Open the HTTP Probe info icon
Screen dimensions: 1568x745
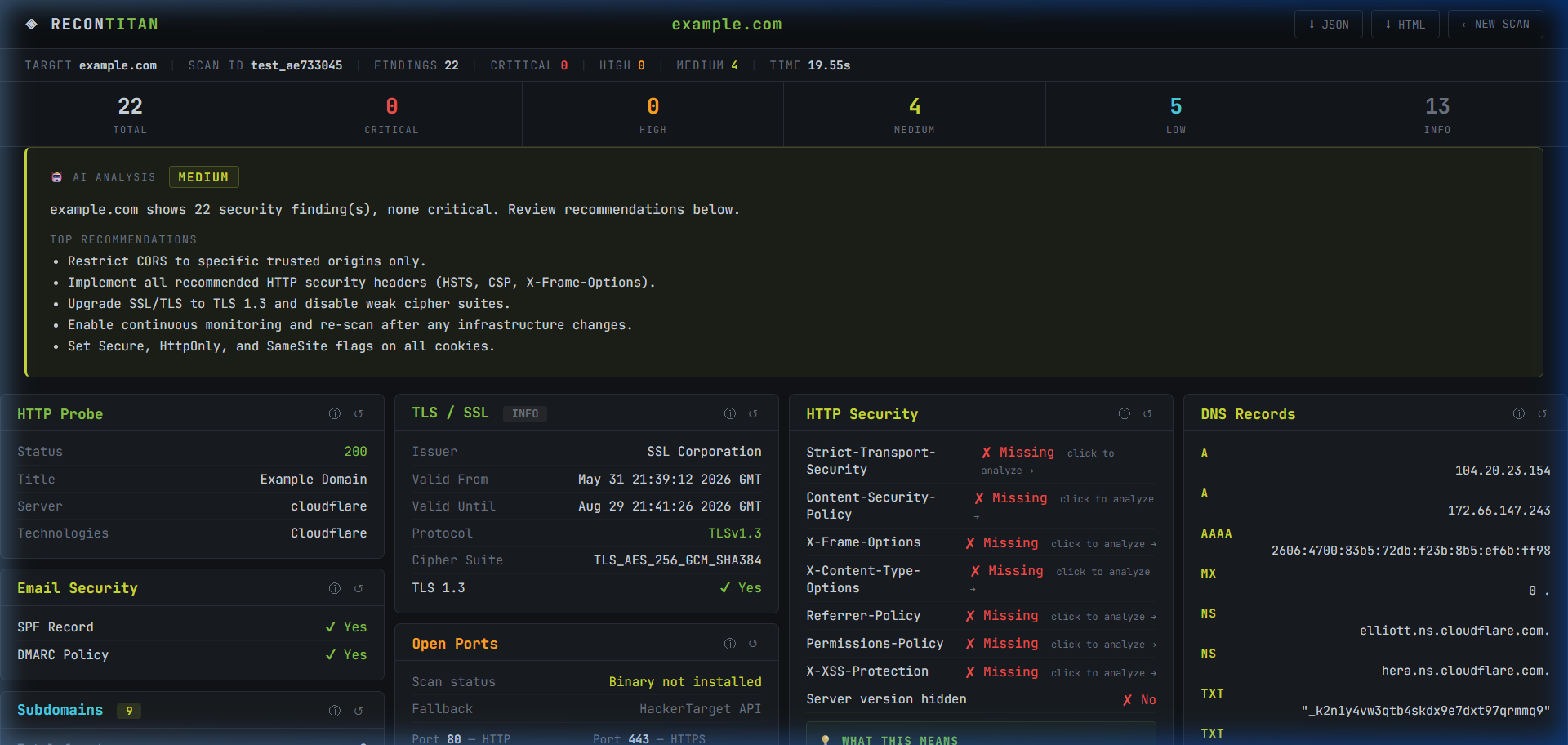(x=335, y=414)
